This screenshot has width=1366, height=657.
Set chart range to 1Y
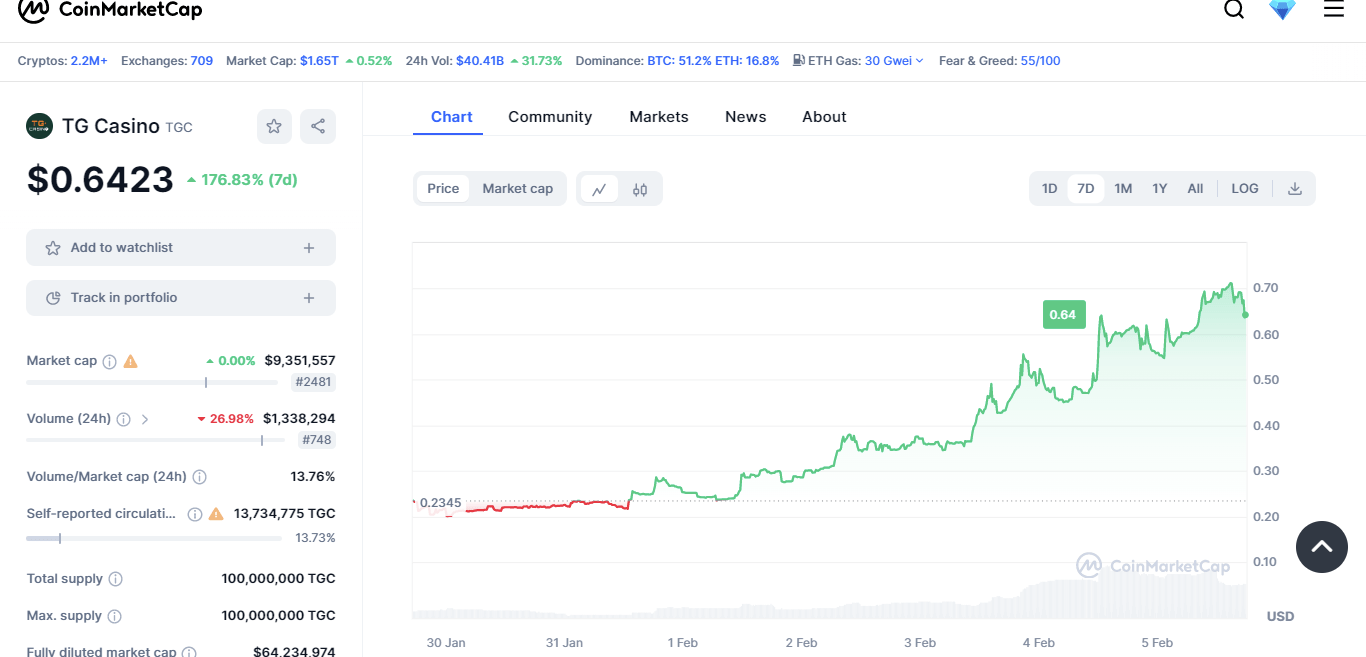pyautogui.click(x=1160, y=189)
